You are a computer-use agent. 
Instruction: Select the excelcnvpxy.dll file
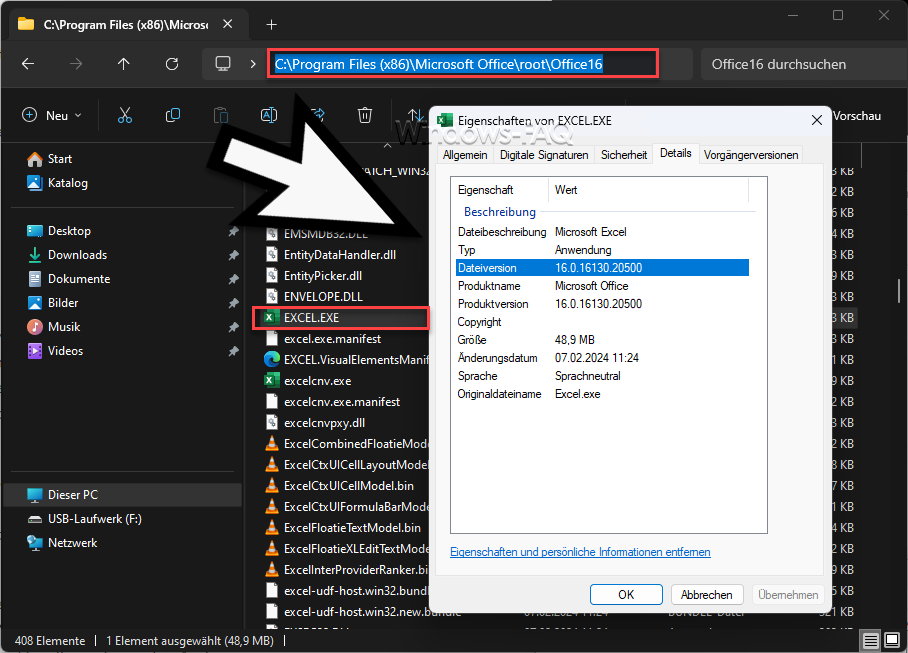(316, 423)
